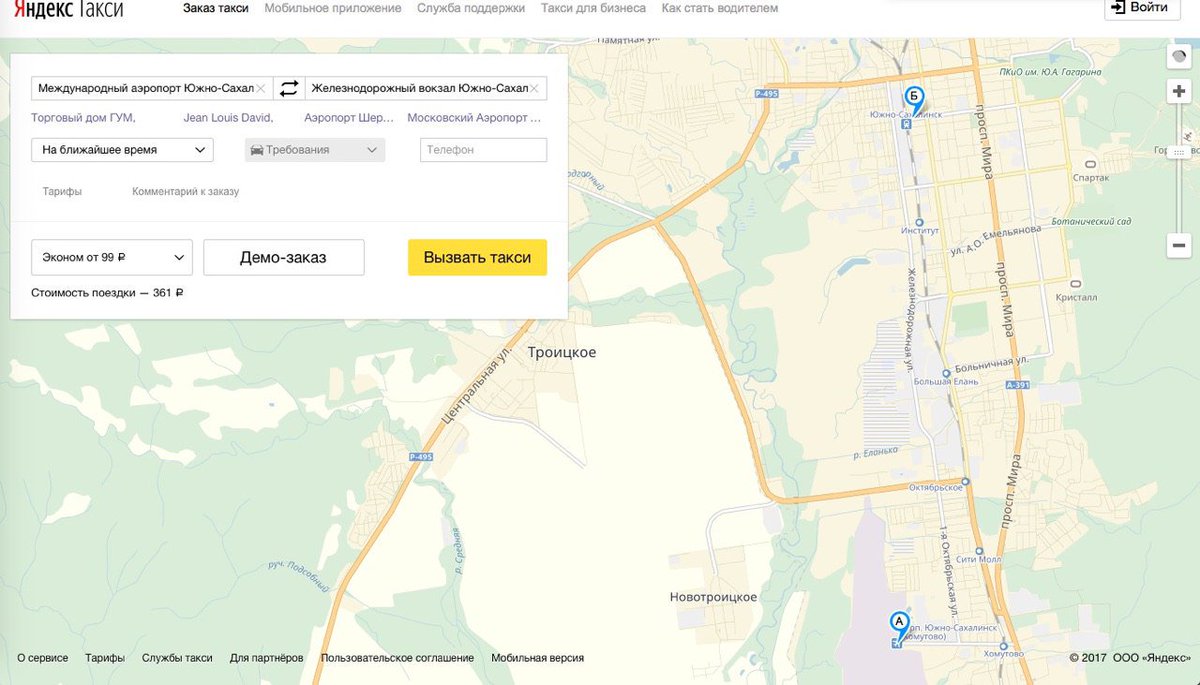Open Комментарий к заказу link

click(186, 191)
